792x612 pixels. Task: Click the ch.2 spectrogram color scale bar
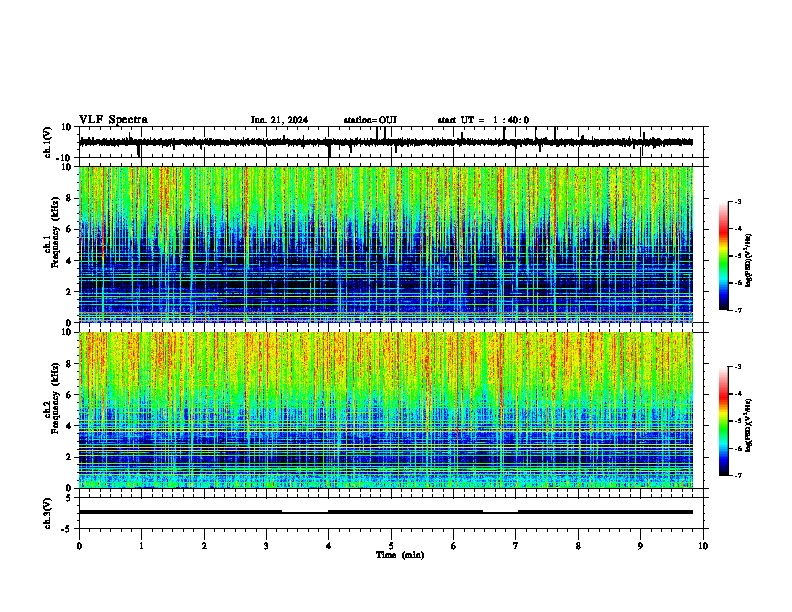[x=724, y=421]
